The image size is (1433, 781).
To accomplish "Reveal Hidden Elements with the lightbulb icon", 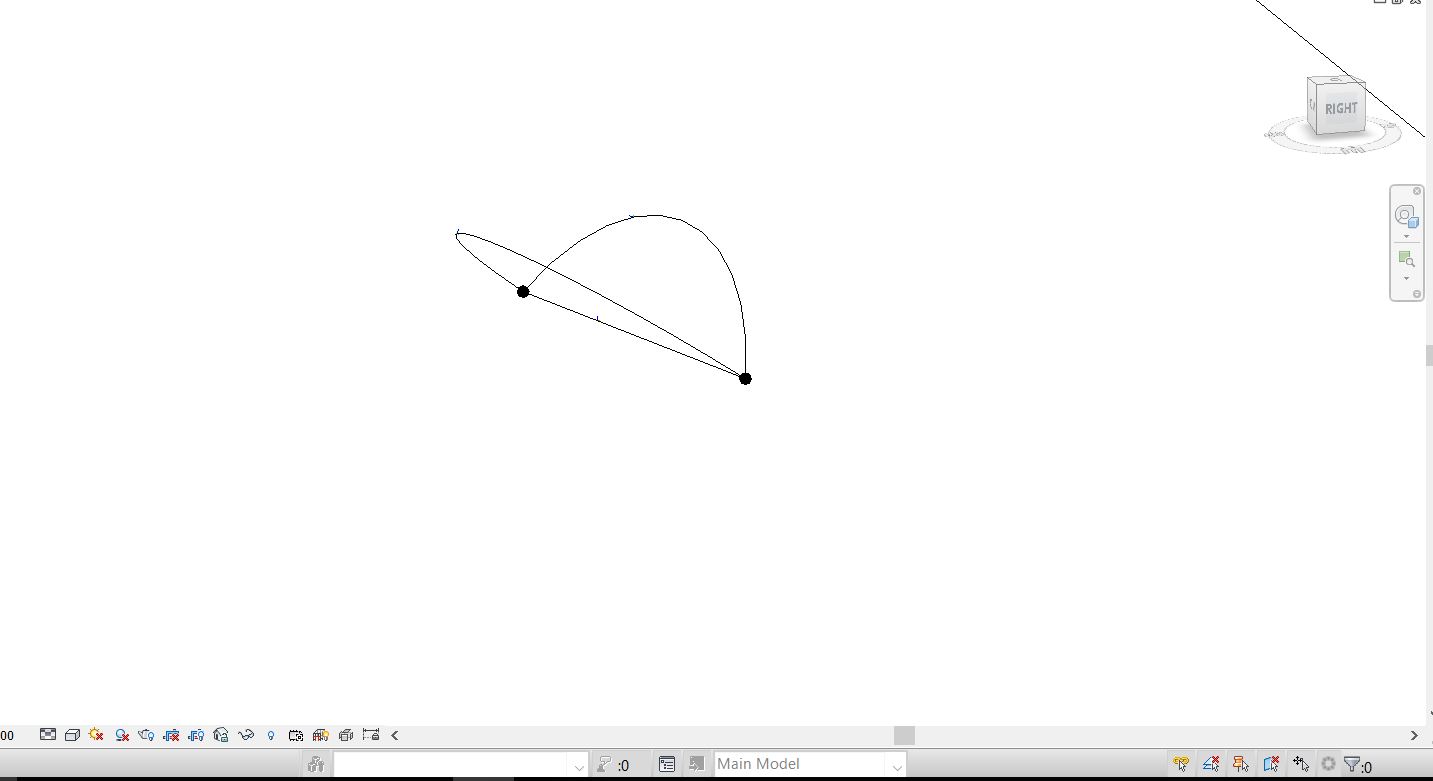I will 271,735.
